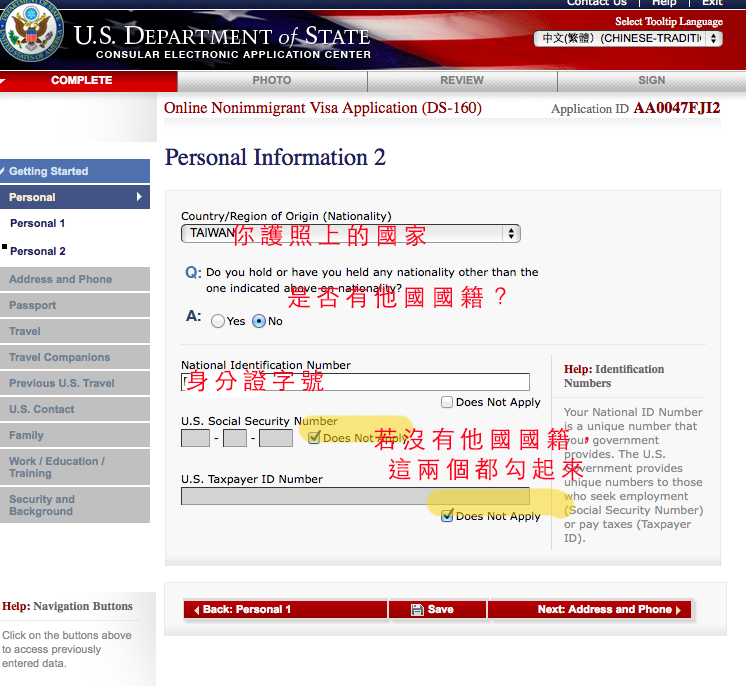Screen dimensions: 746x686
Task: Click the Exit link
Action: click(x=712, y=3)
